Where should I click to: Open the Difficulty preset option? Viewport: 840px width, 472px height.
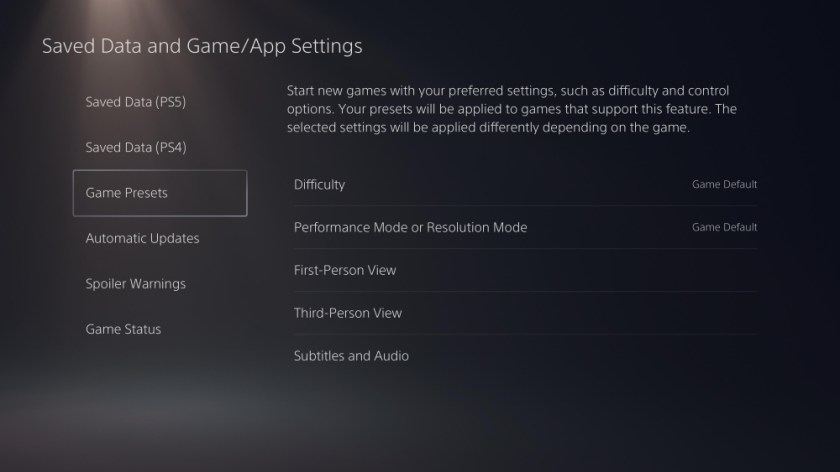pos(525,184)
